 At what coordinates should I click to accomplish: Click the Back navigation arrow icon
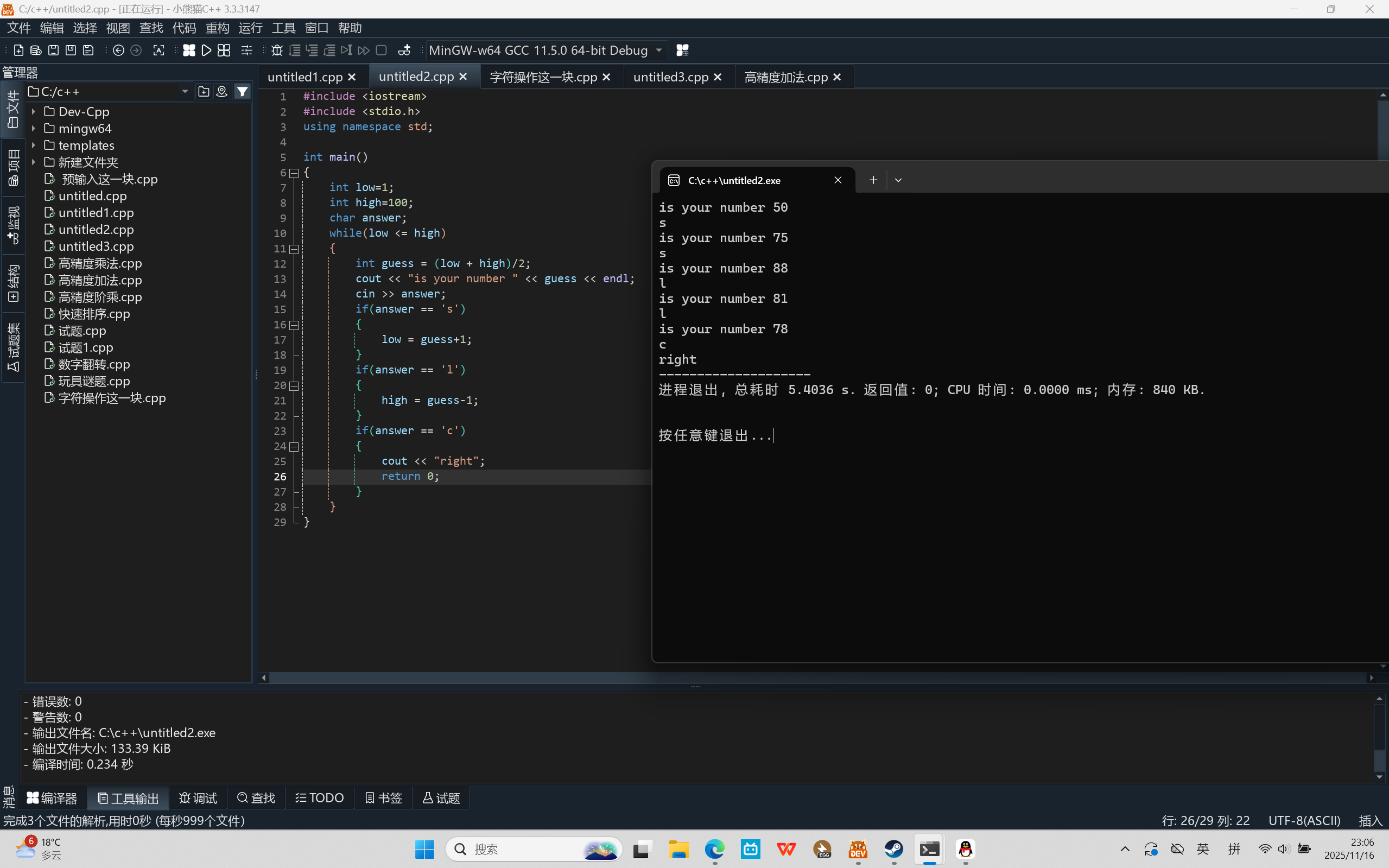point(118,50)
